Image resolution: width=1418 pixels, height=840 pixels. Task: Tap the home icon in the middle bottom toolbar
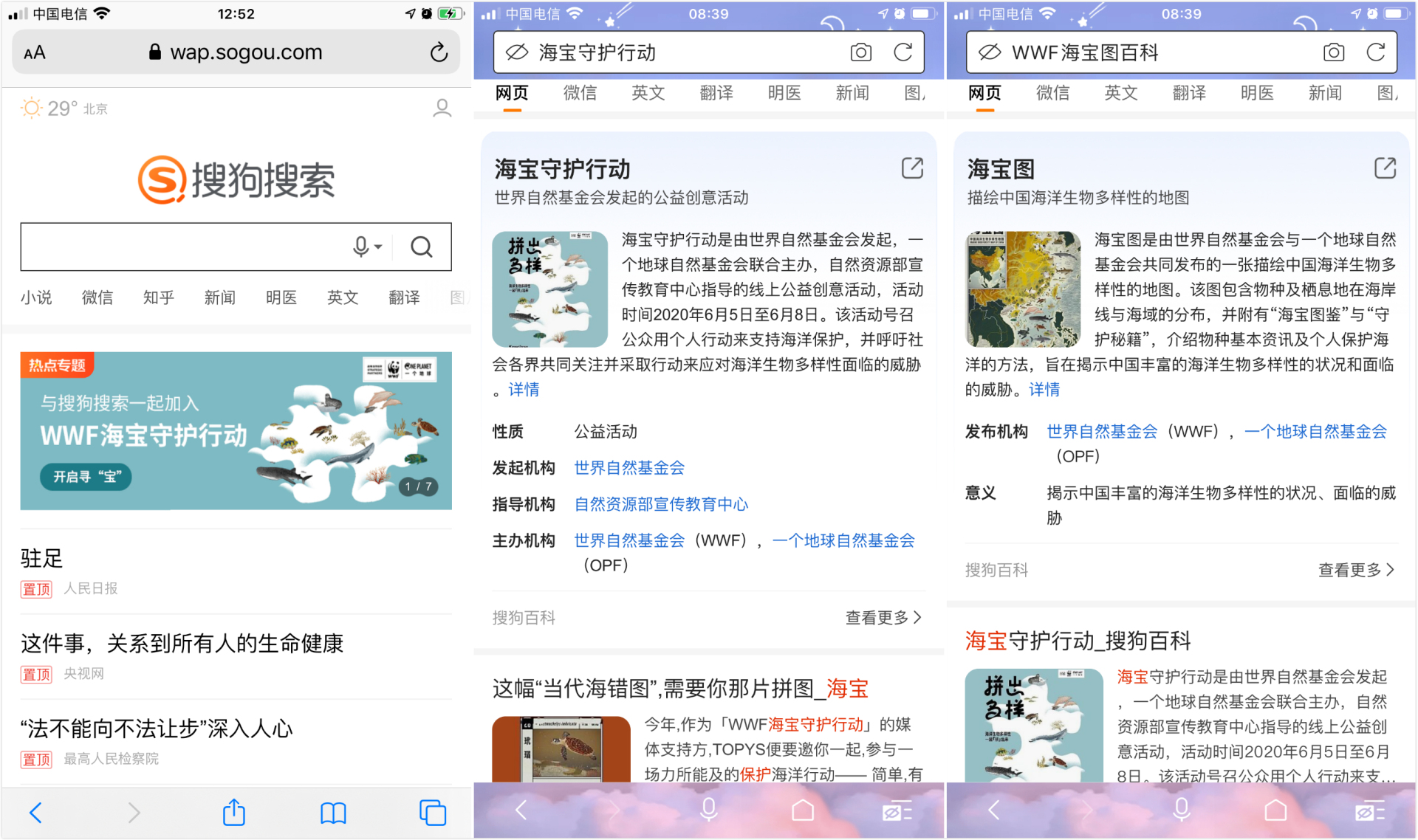coord(803,810)
